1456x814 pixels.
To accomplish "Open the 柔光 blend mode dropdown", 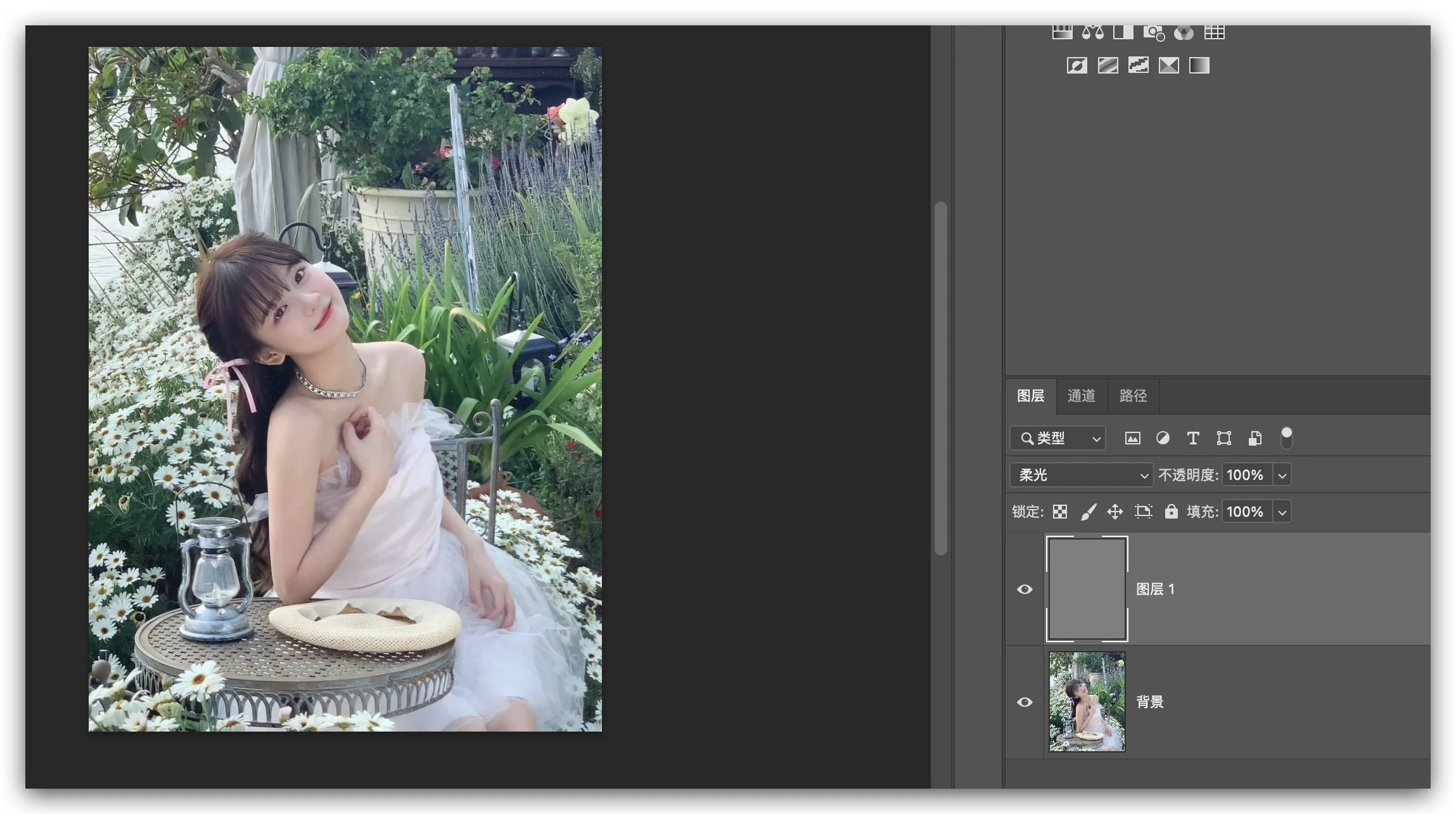I will [x=1080, y=475].
